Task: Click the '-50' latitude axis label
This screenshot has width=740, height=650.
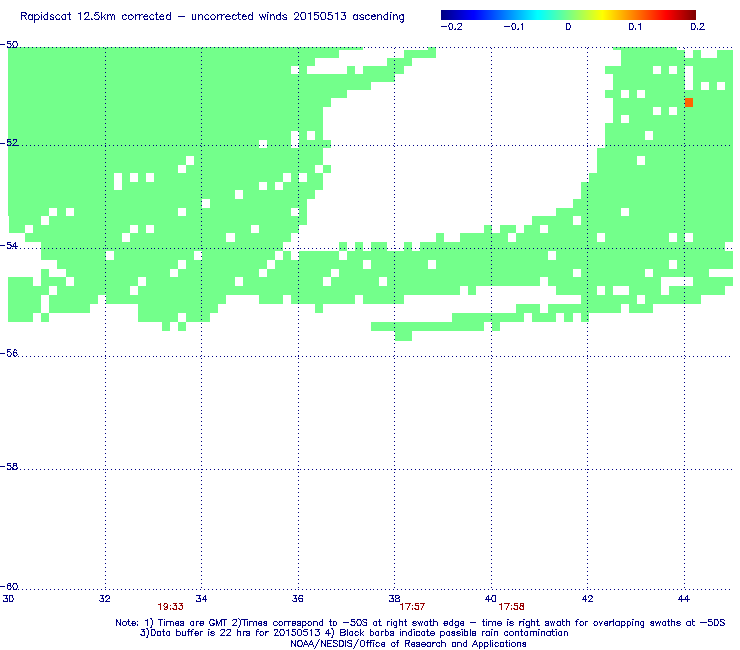Action: tap(9, 45)
